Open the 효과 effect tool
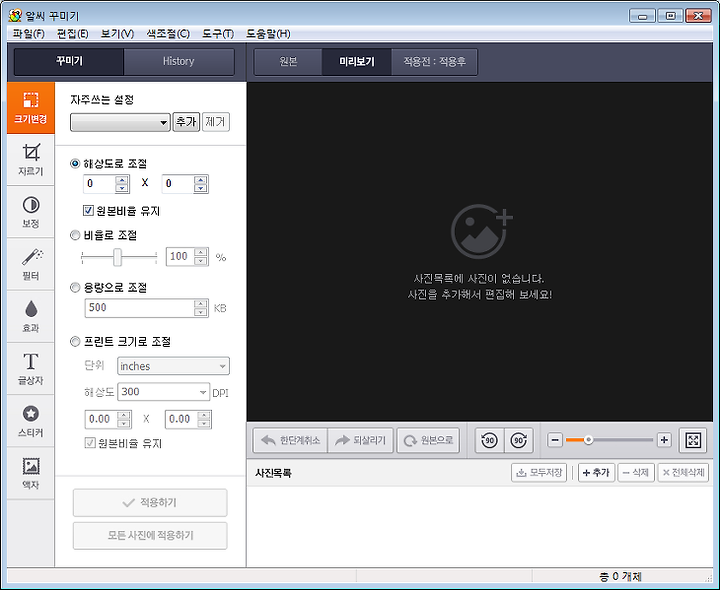Viewport: 720px width, 590px height. [31, 316]
